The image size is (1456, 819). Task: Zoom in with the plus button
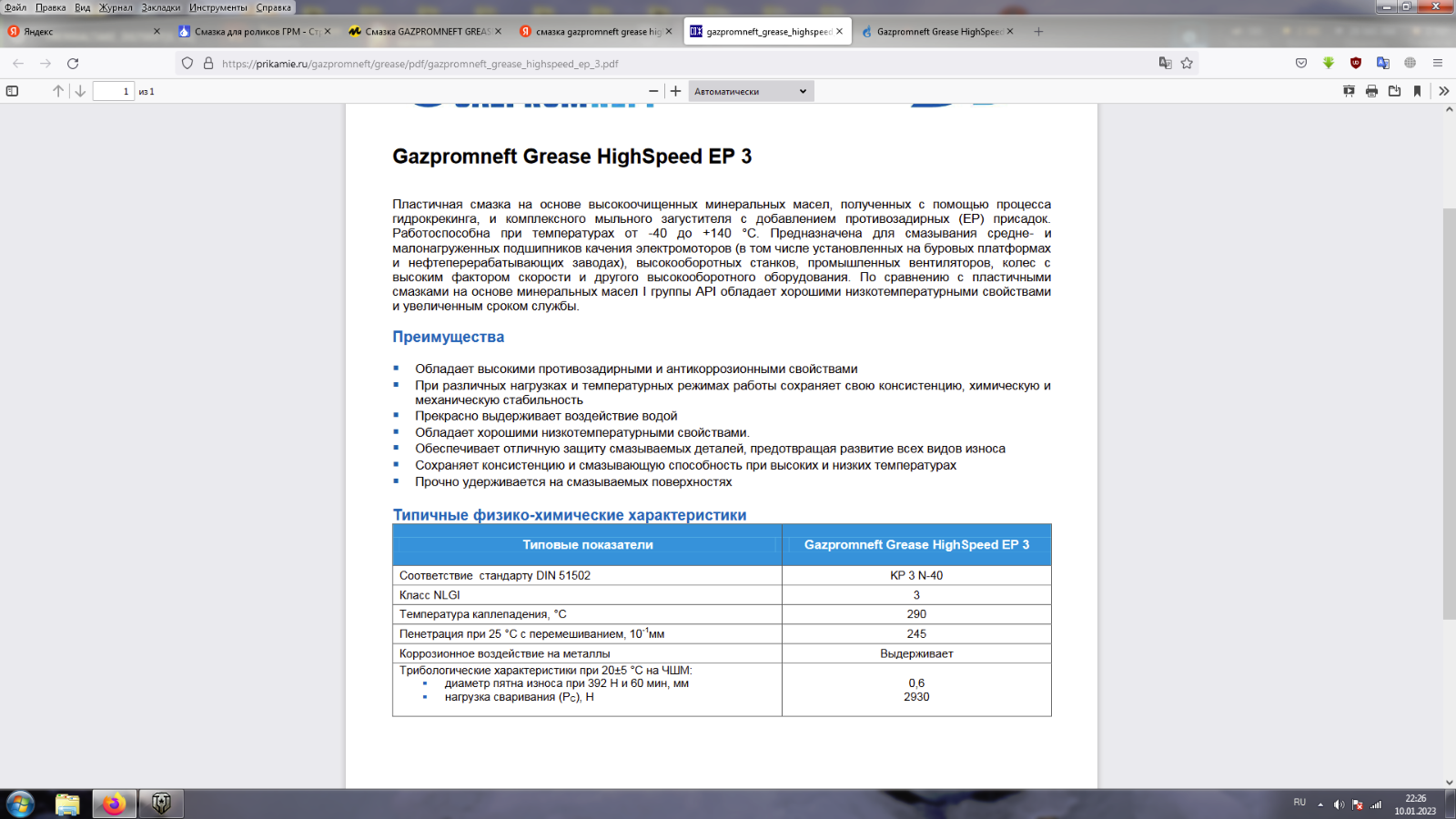pyautogui.click(x=675, y=91)
